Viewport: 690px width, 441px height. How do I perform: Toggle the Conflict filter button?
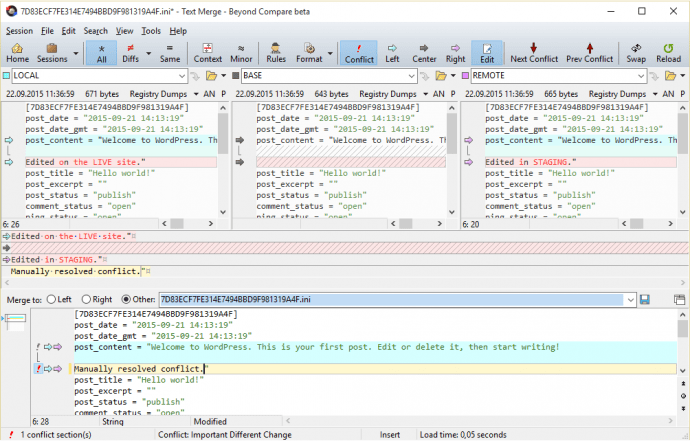359,53
